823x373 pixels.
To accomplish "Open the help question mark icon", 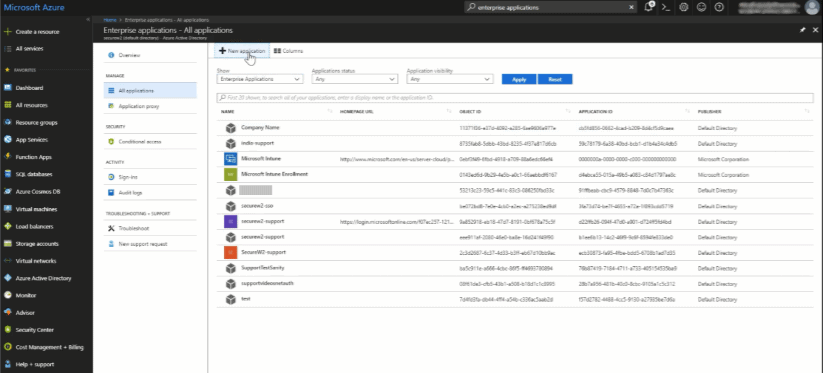I will click(719, 7).
